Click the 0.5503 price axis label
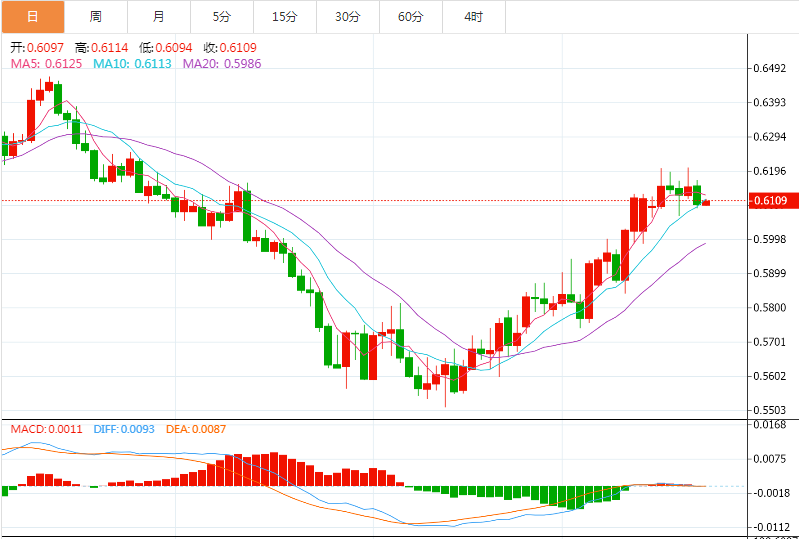The height and width of the screenshot is (539, 799). [x=769, y=411]
